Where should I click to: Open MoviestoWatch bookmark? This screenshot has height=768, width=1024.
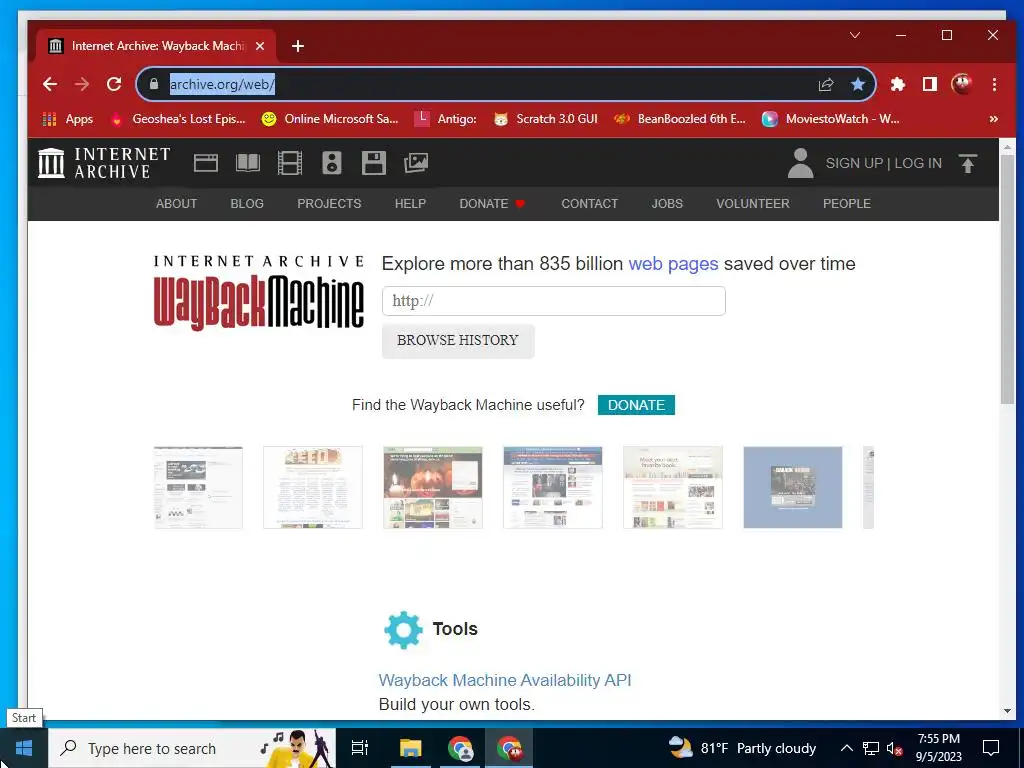pos(831,119)
